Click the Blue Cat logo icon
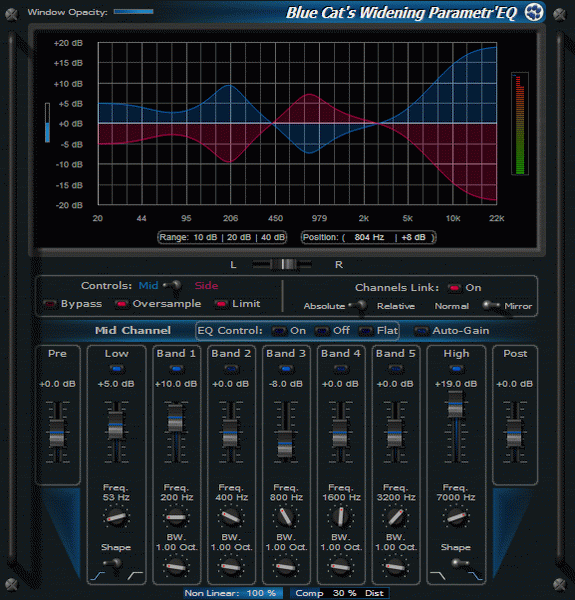The image size is (575, 600). [534, 12]
